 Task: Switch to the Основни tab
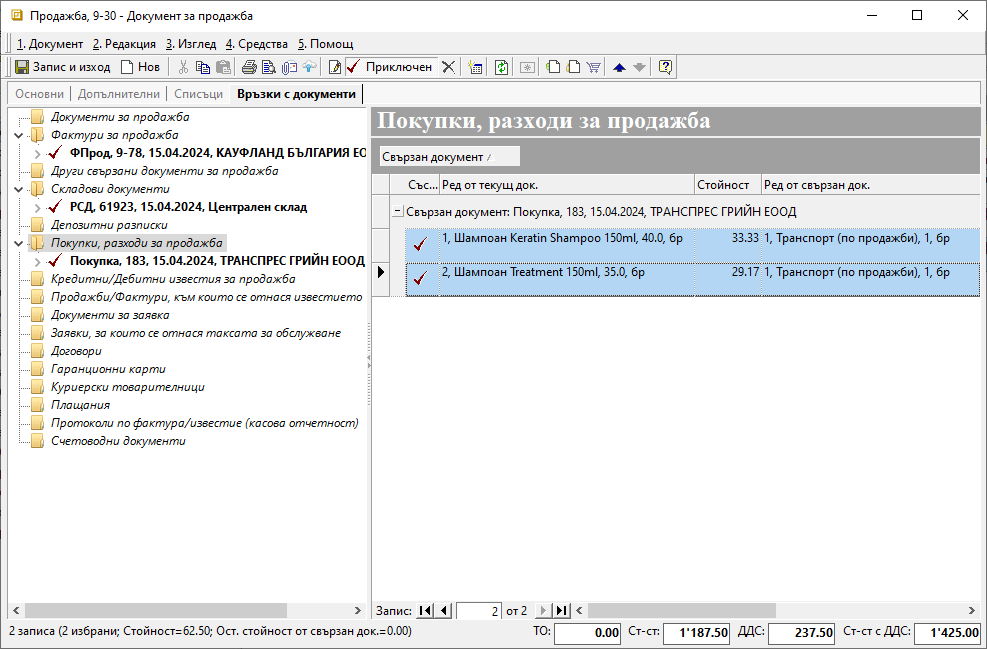39,94
